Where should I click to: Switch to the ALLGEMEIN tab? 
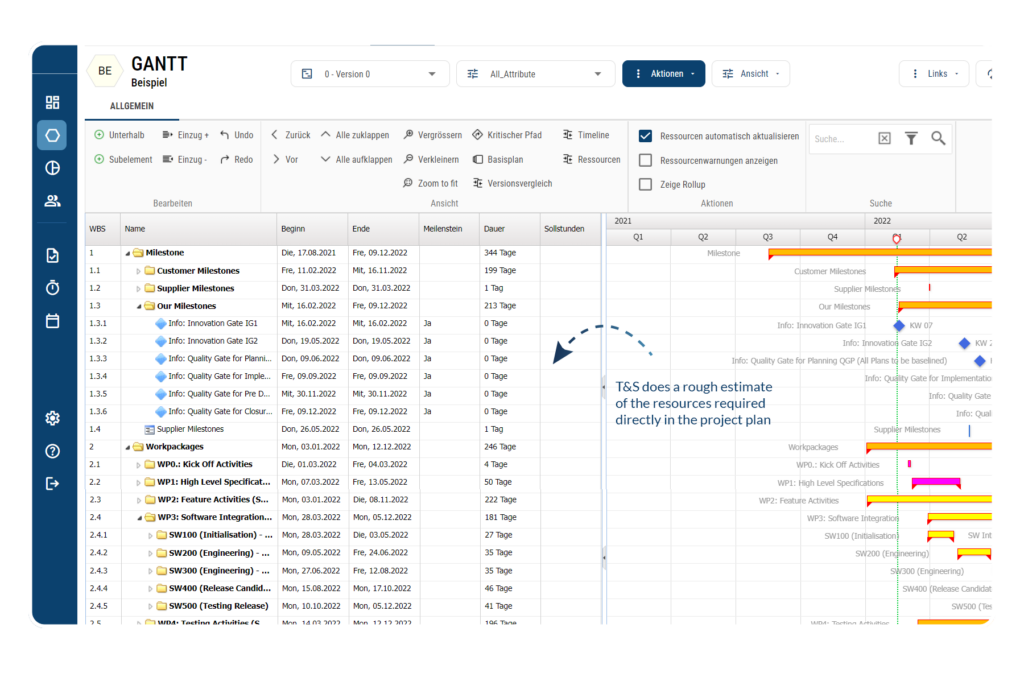pos(132,106)
